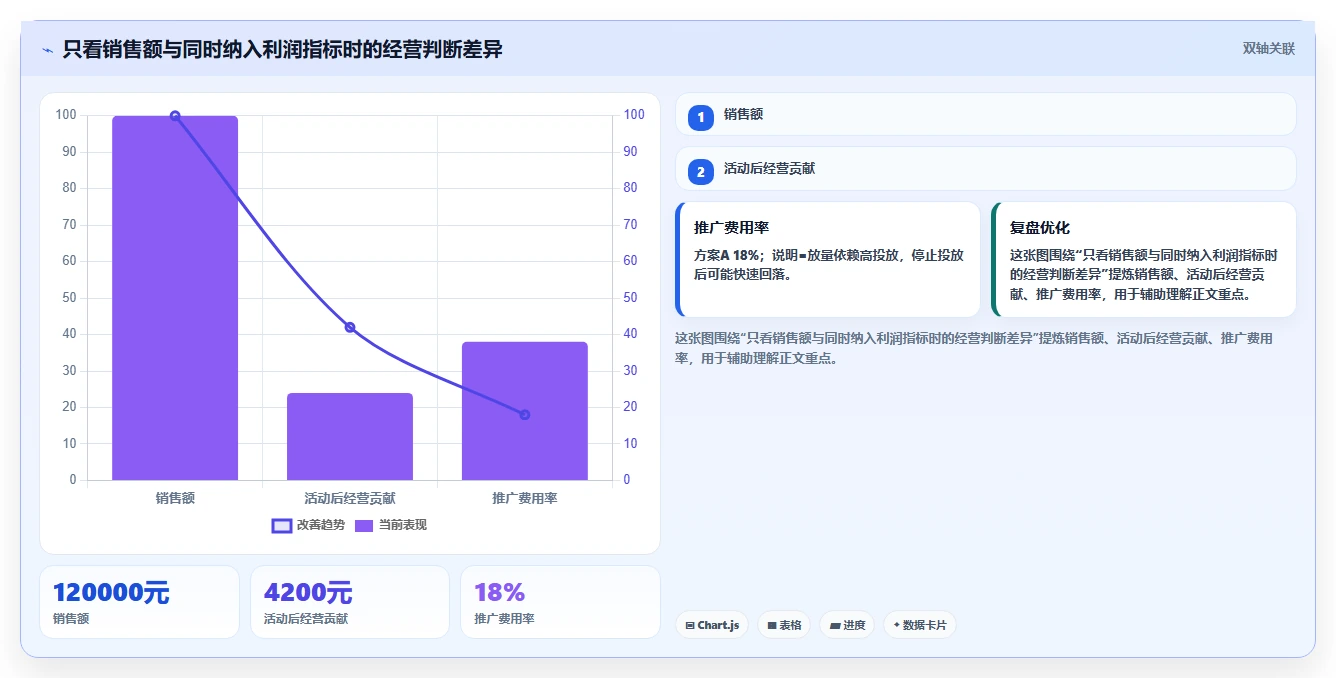The height and width of the screenshot is (678, 1336).
Task: Click the blue number 1 badge
Action: pos(701,117)
